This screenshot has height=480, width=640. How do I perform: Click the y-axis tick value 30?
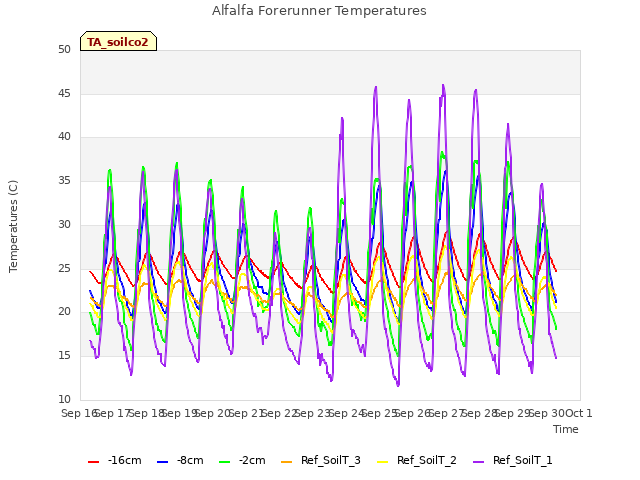64,224
